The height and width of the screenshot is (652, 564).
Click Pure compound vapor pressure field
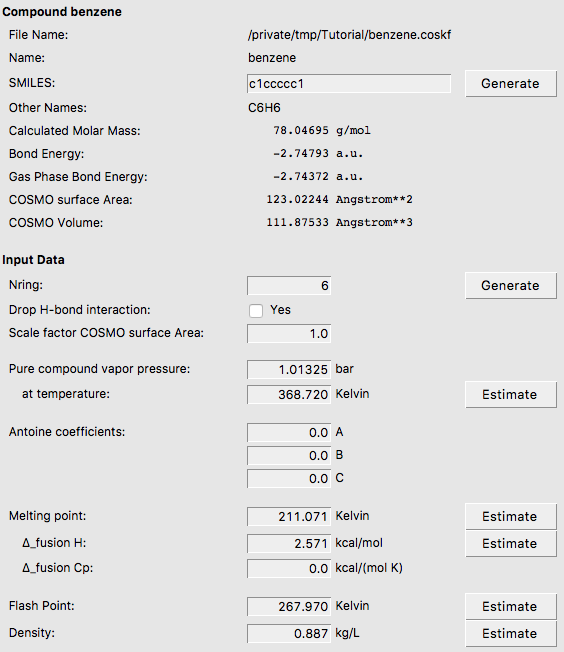click(x=289, y=369)
